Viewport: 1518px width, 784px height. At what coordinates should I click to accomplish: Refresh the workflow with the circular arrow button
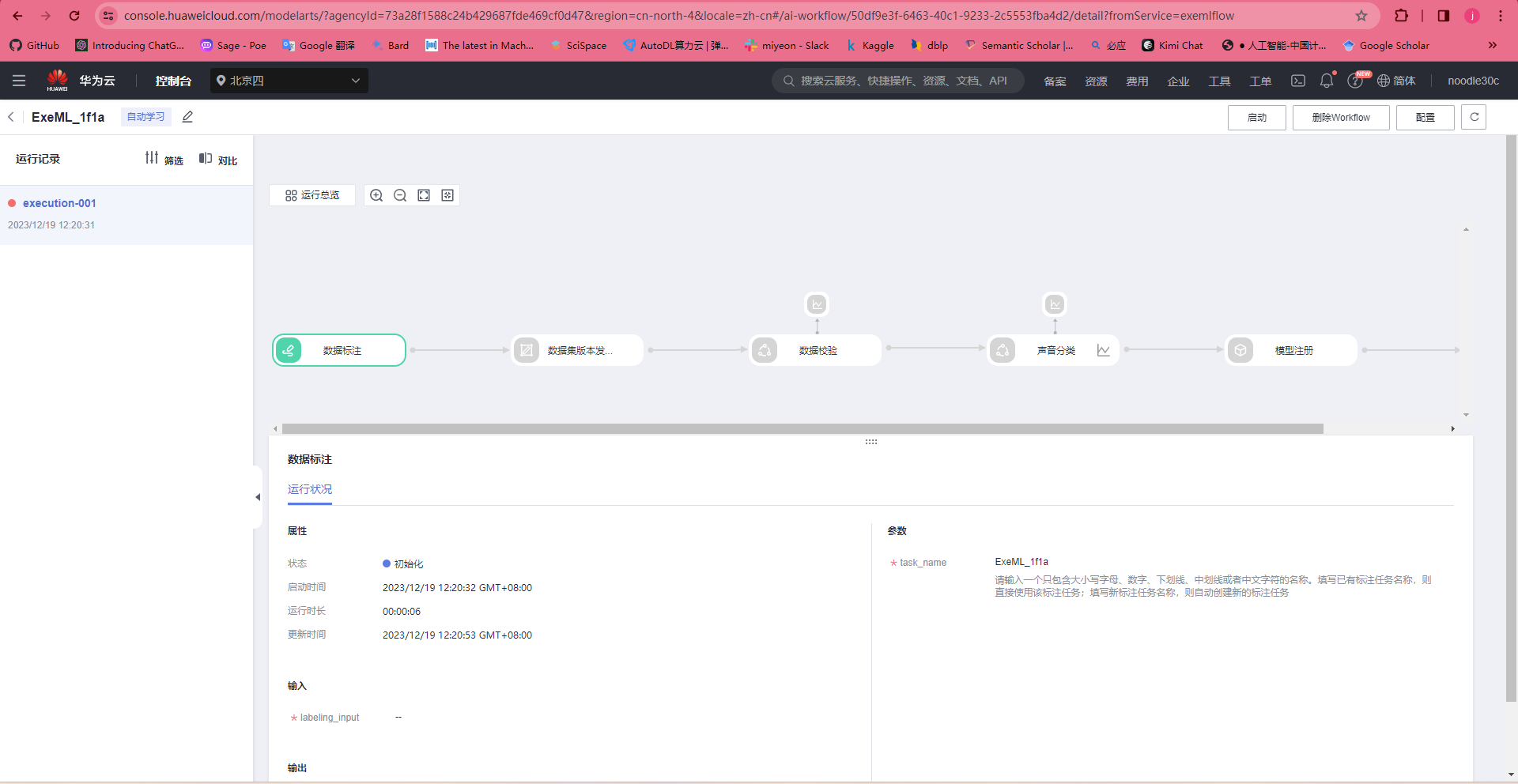tap(1474, 117)
